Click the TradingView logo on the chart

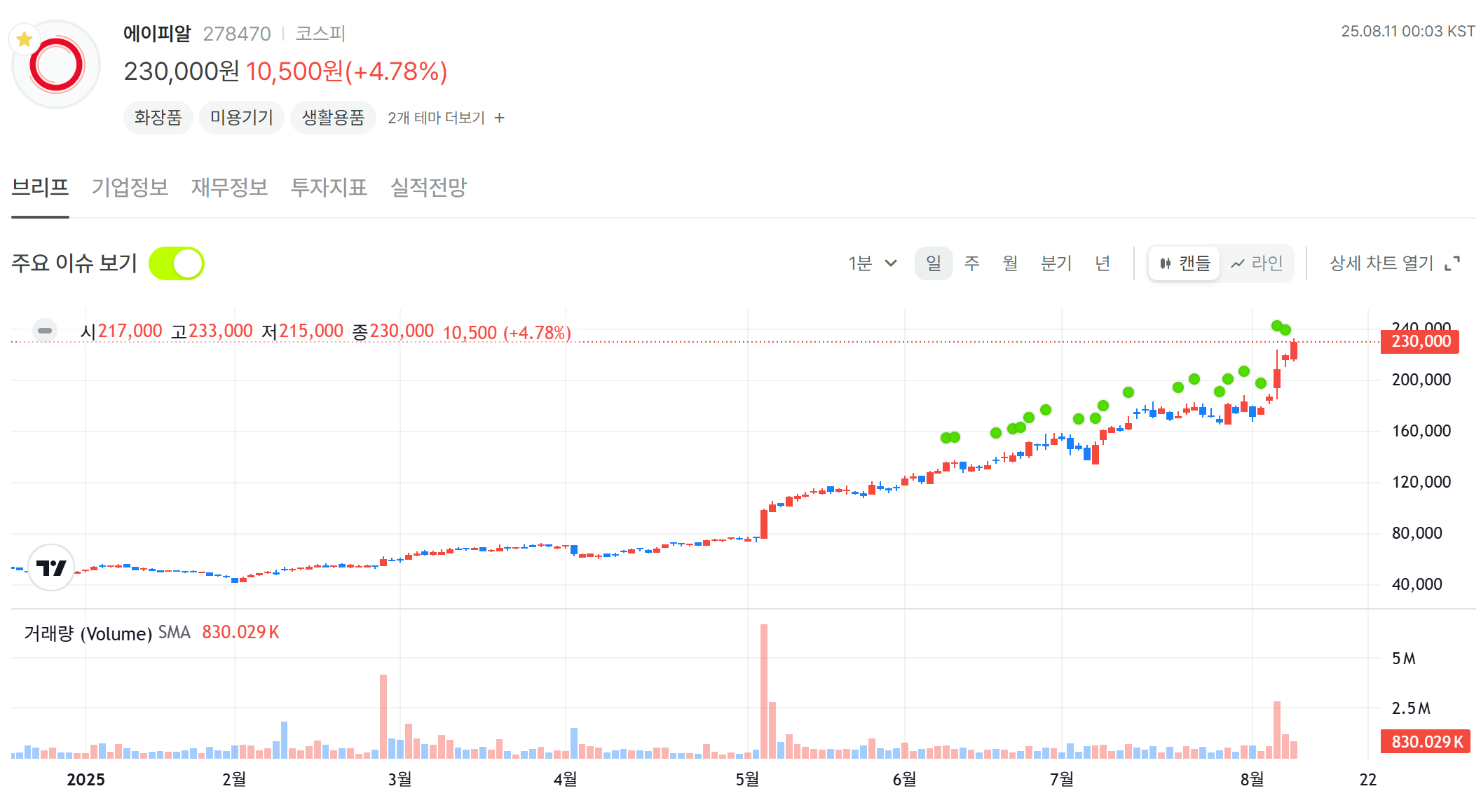pyautogui.click(x=51, y=567)
